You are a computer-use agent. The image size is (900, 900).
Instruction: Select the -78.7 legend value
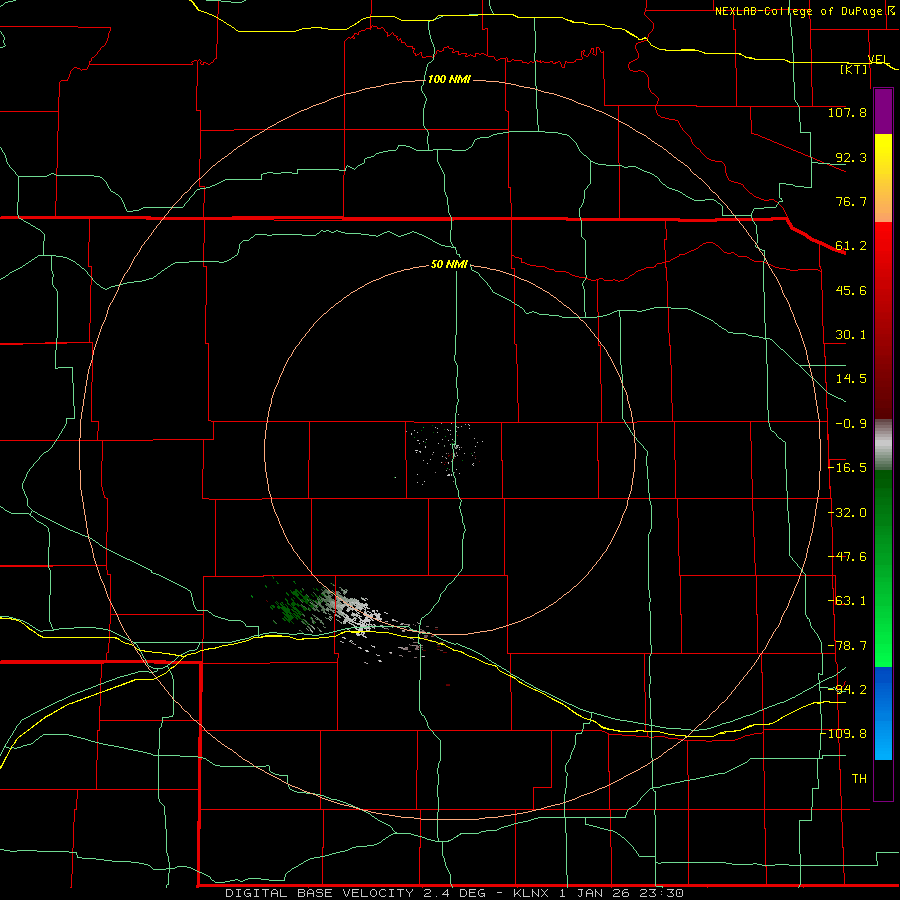coord(847,646)
